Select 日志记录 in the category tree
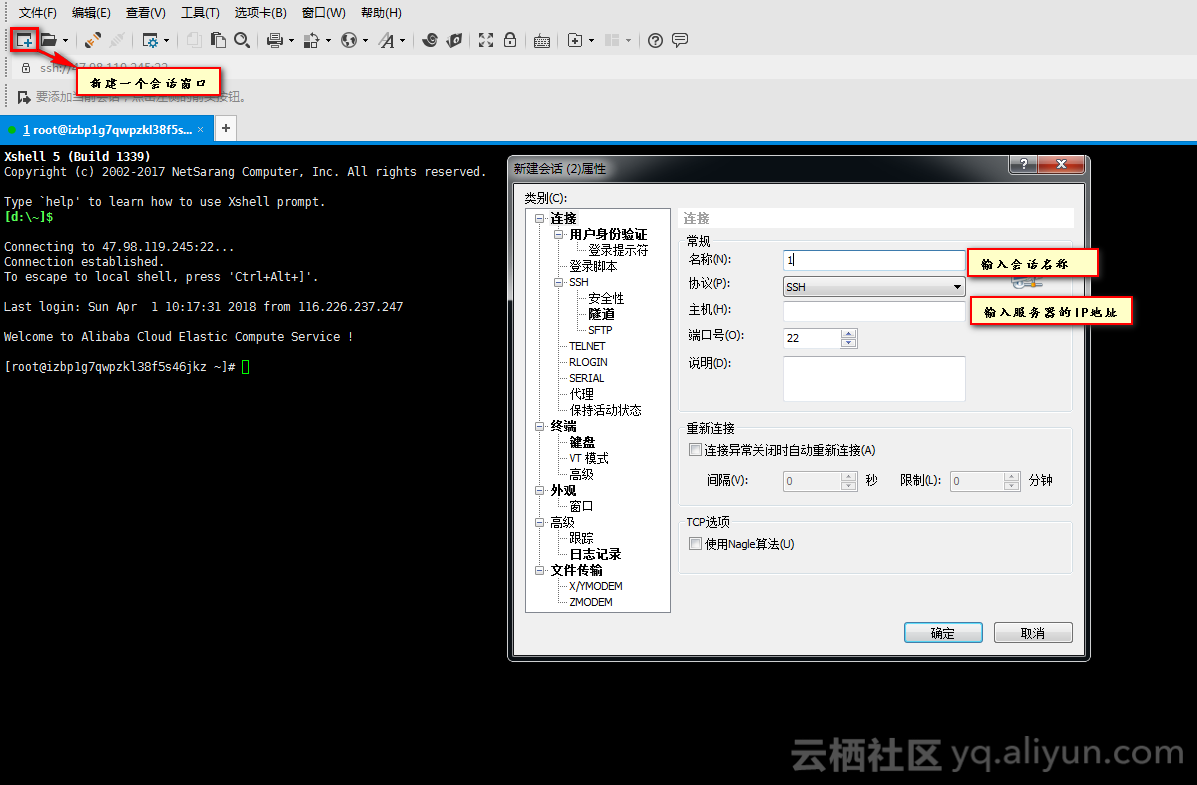Viewport: 1197px width, 785px height. point(595,554)
